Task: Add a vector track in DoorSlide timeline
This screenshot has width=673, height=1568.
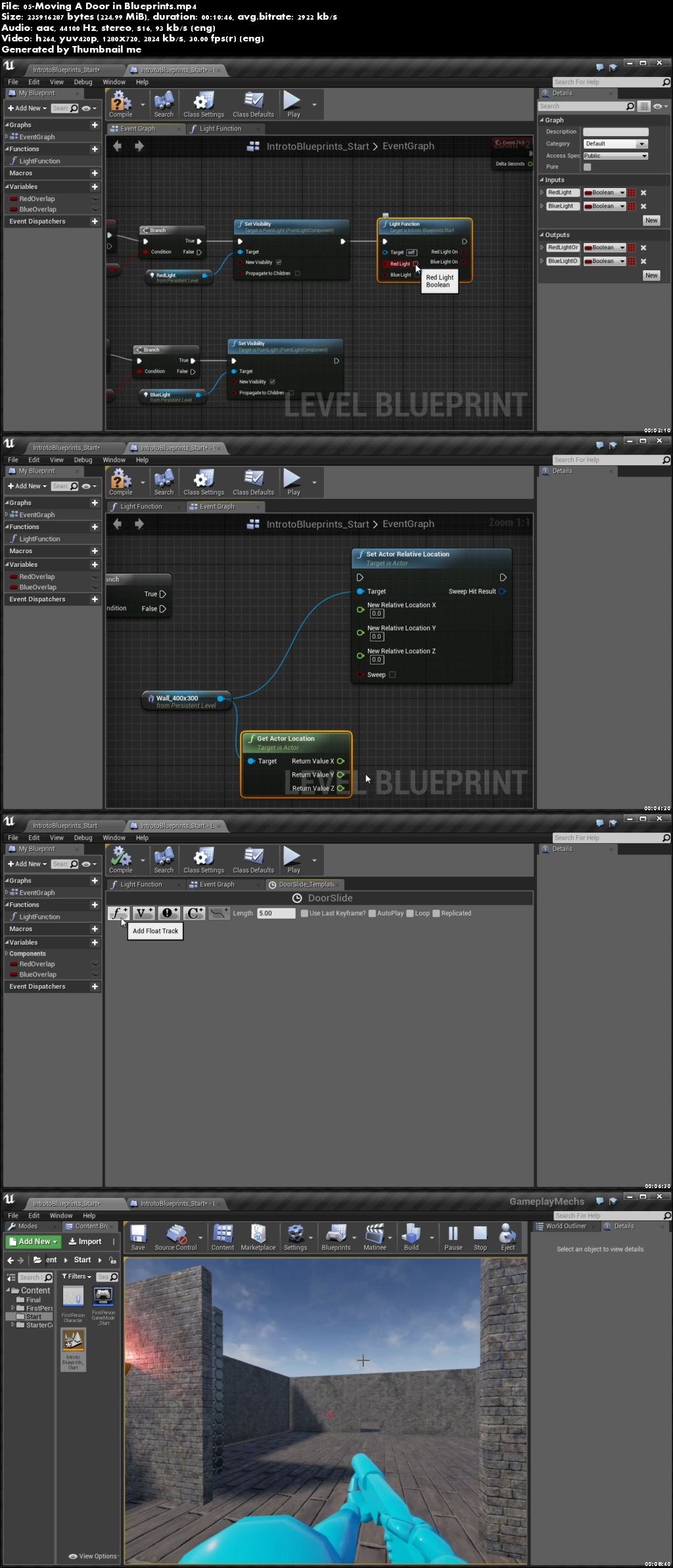Action: pyautogui.click(x=143, y=913)
